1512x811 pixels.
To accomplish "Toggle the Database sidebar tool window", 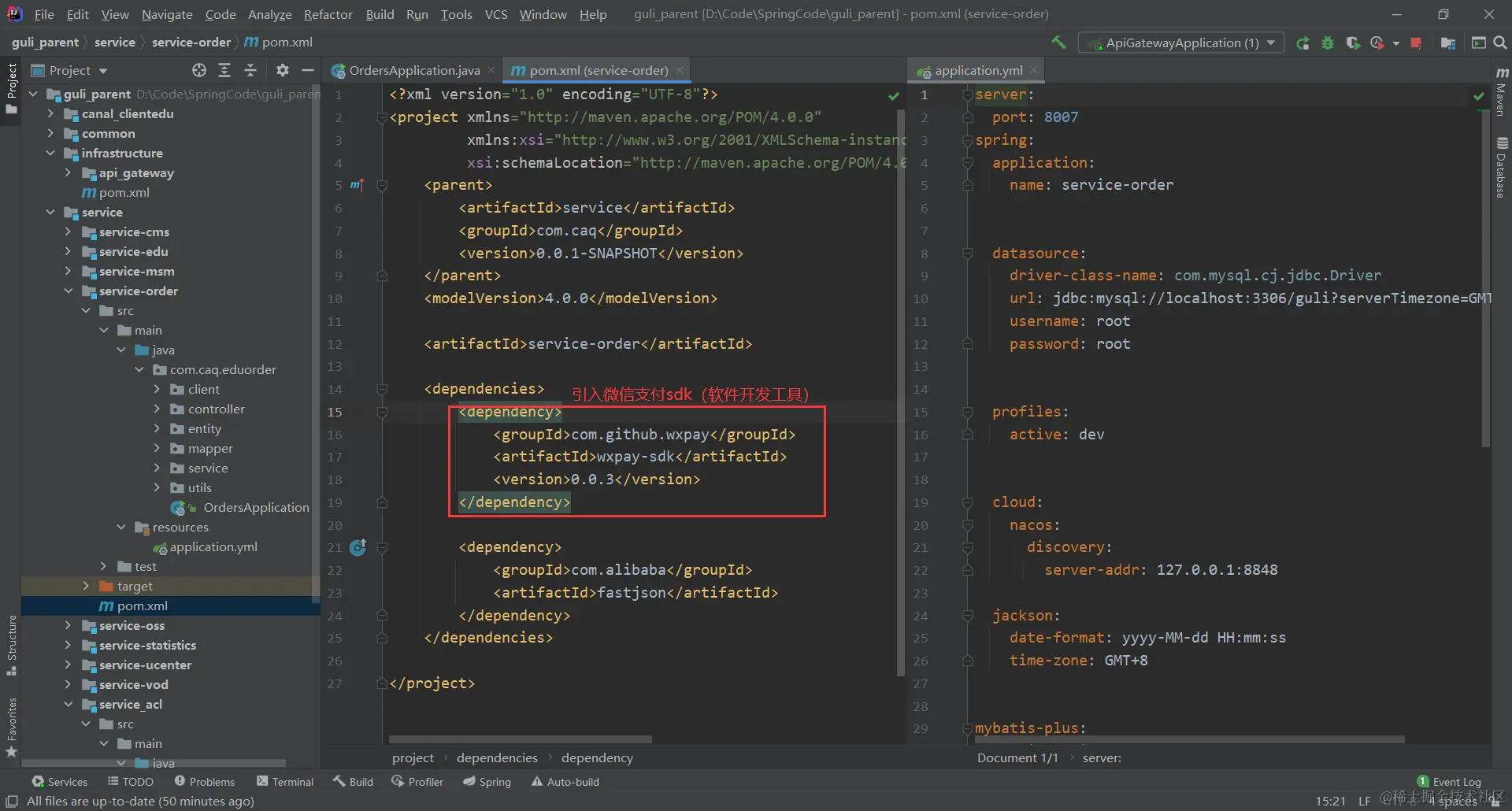I will point(1502,167).
